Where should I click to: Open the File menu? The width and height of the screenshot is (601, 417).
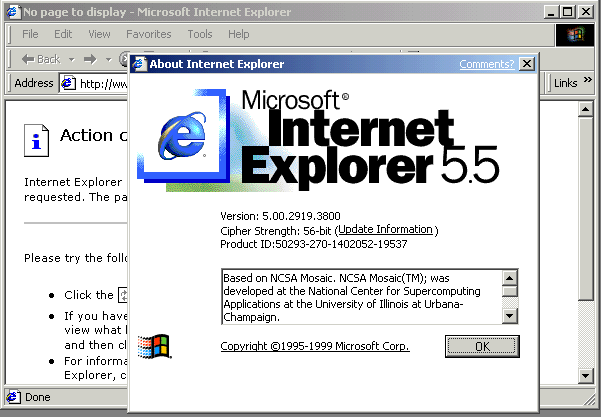coord(30,34)
